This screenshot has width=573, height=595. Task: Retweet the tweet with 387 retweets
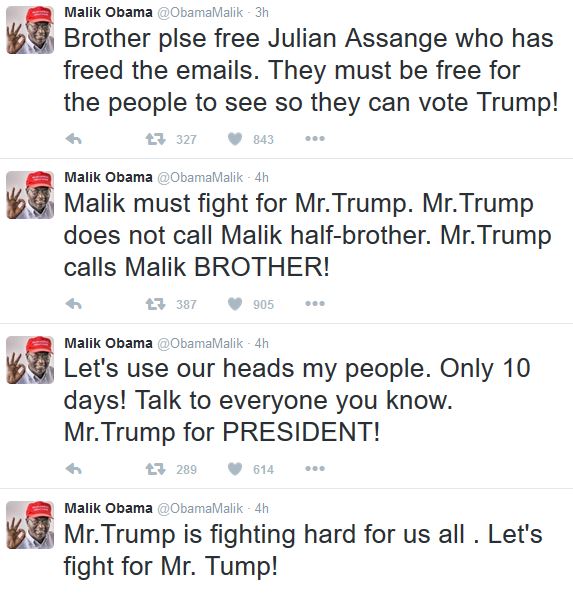coord(156,304)
